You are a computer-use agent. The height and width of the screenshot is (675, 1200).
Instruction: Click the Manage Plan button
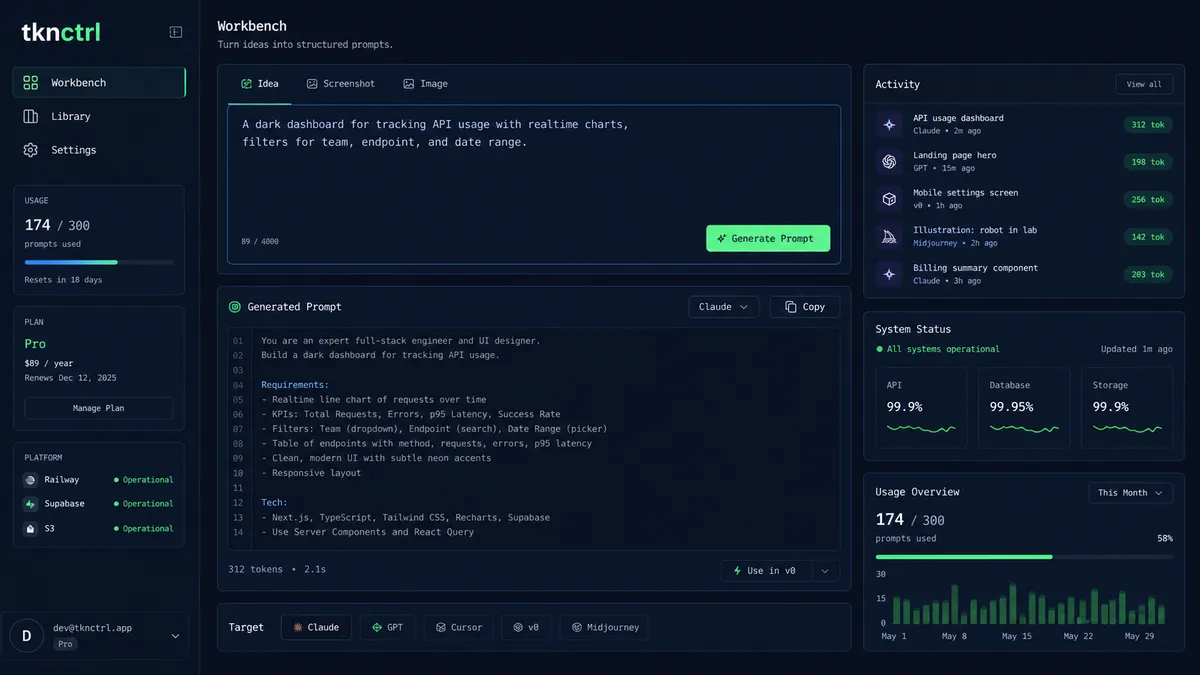tap(99, 408)
